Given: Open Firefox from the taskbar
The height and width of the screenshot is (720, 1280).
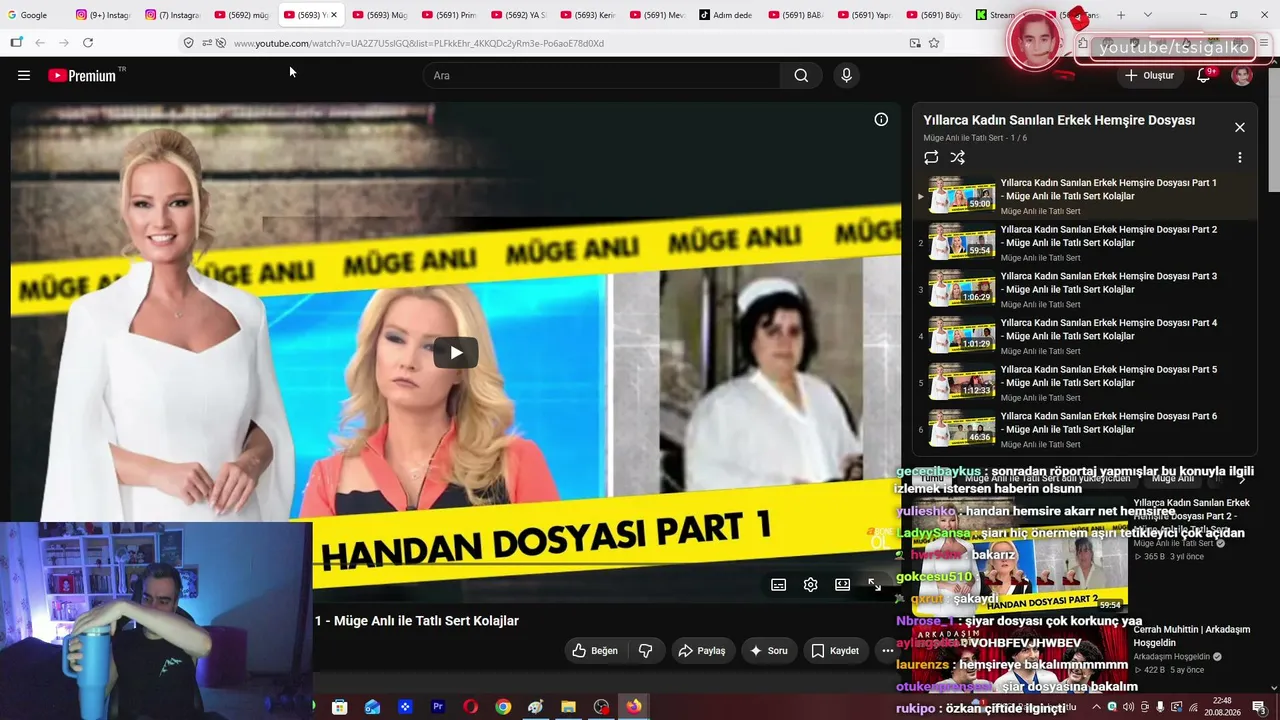Looking at the screenshot, I should [x=634, y=707].
